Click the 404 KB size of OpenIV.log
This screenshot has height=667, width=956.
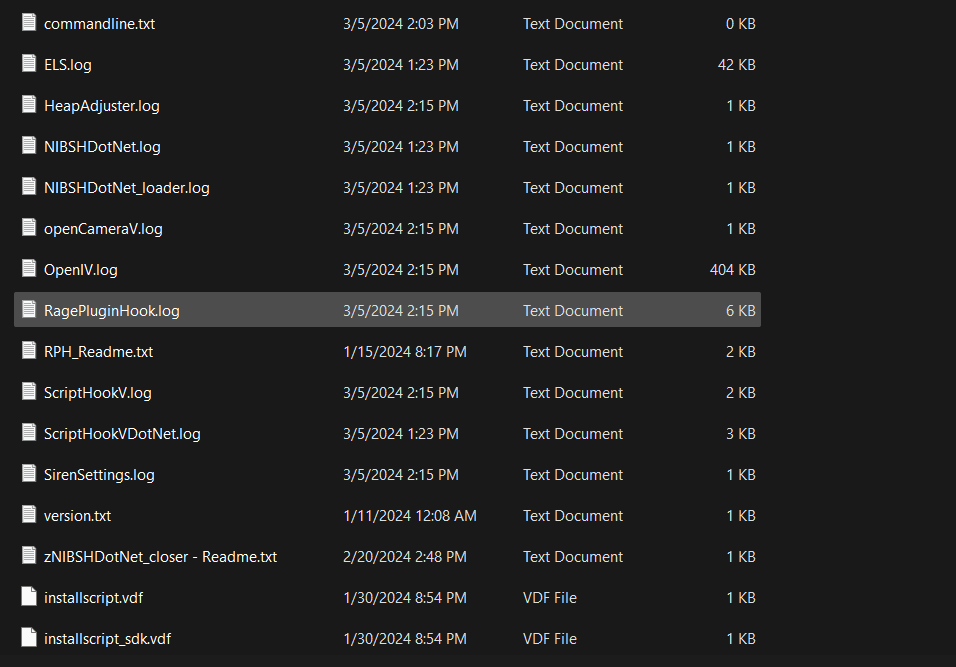(x=732, y=270)
